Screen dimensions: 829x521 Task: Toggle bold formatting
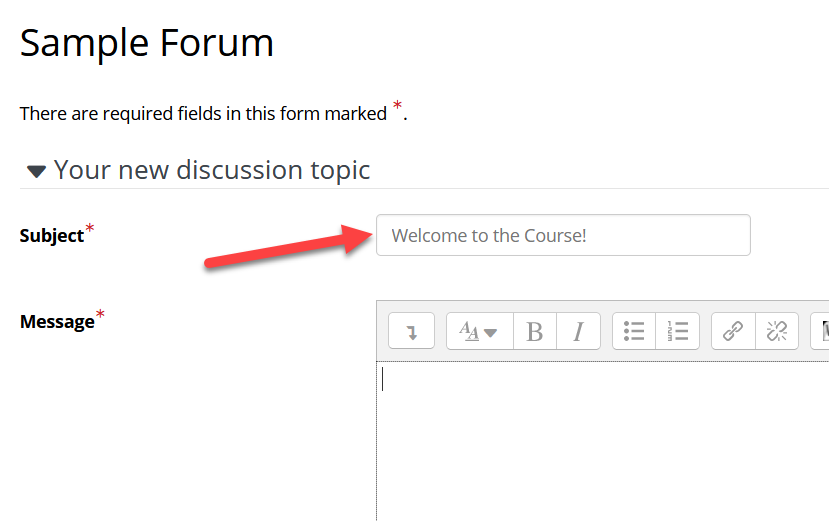click(535, 331)
